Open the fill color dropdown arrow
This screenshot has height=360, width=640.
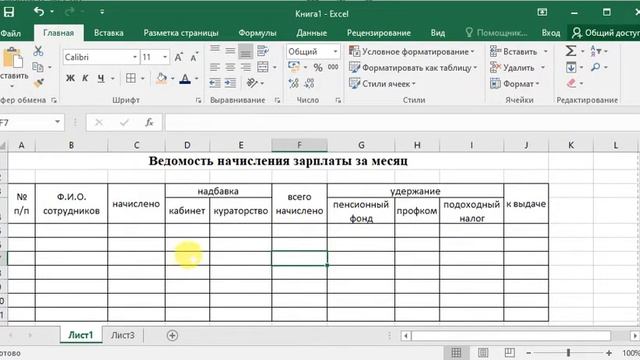coord(173,78)
